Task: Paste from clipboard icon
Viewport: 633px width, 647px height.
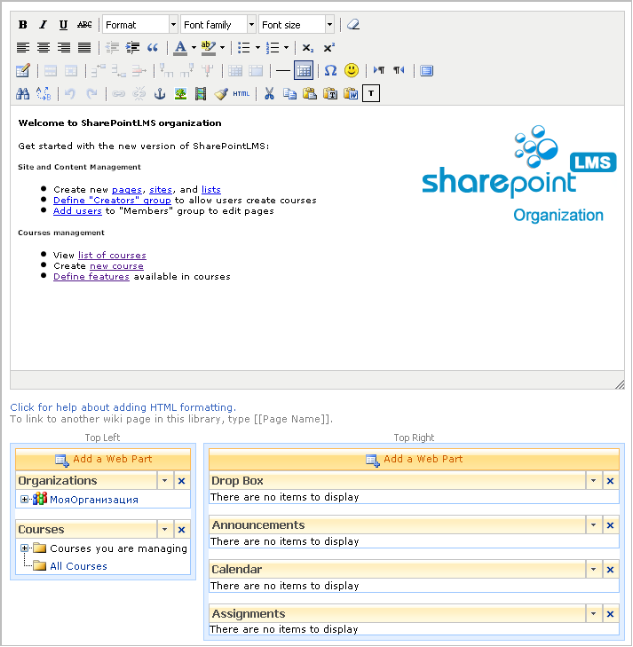Action: coord(310,94)
